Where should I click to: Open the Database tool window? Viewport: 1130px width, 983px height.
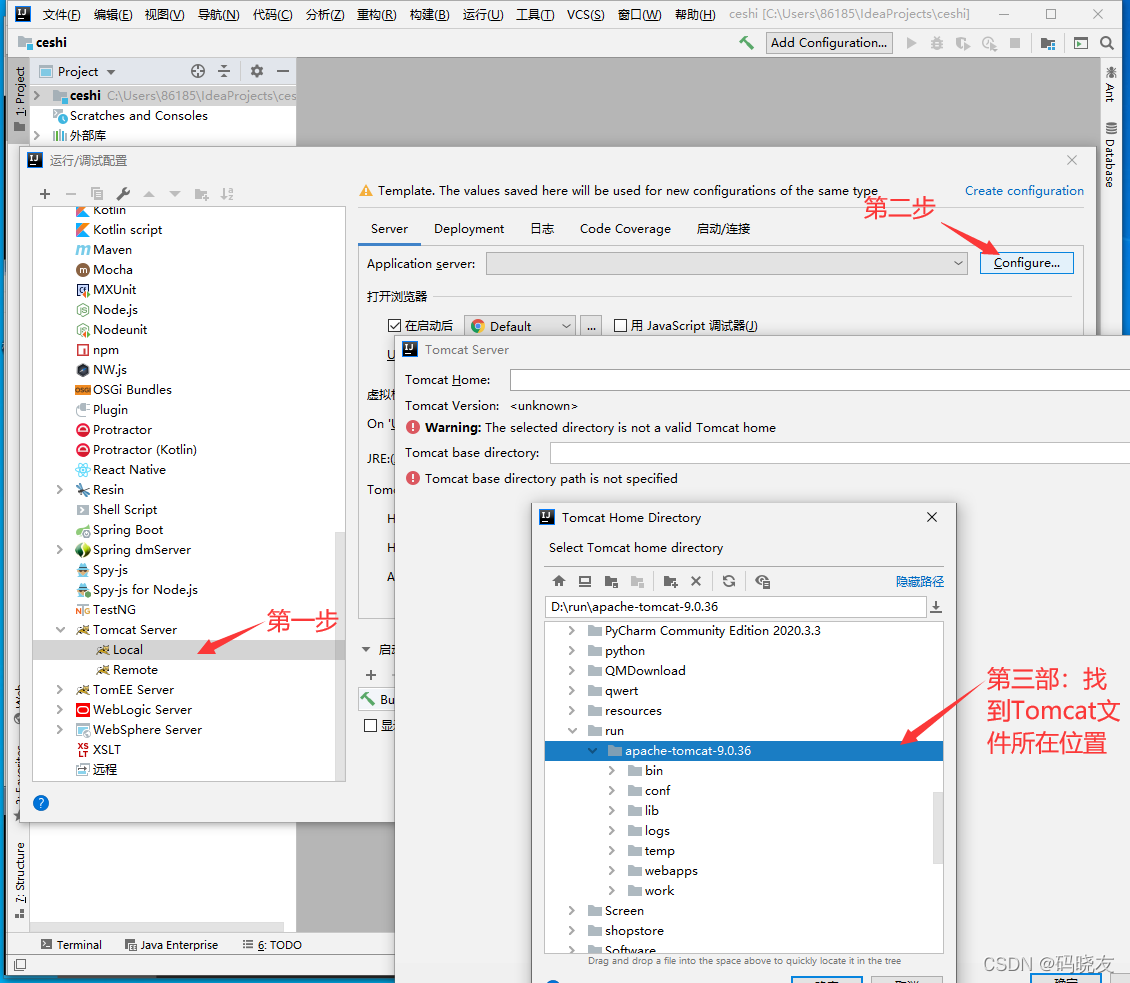tap(1111, 155)
